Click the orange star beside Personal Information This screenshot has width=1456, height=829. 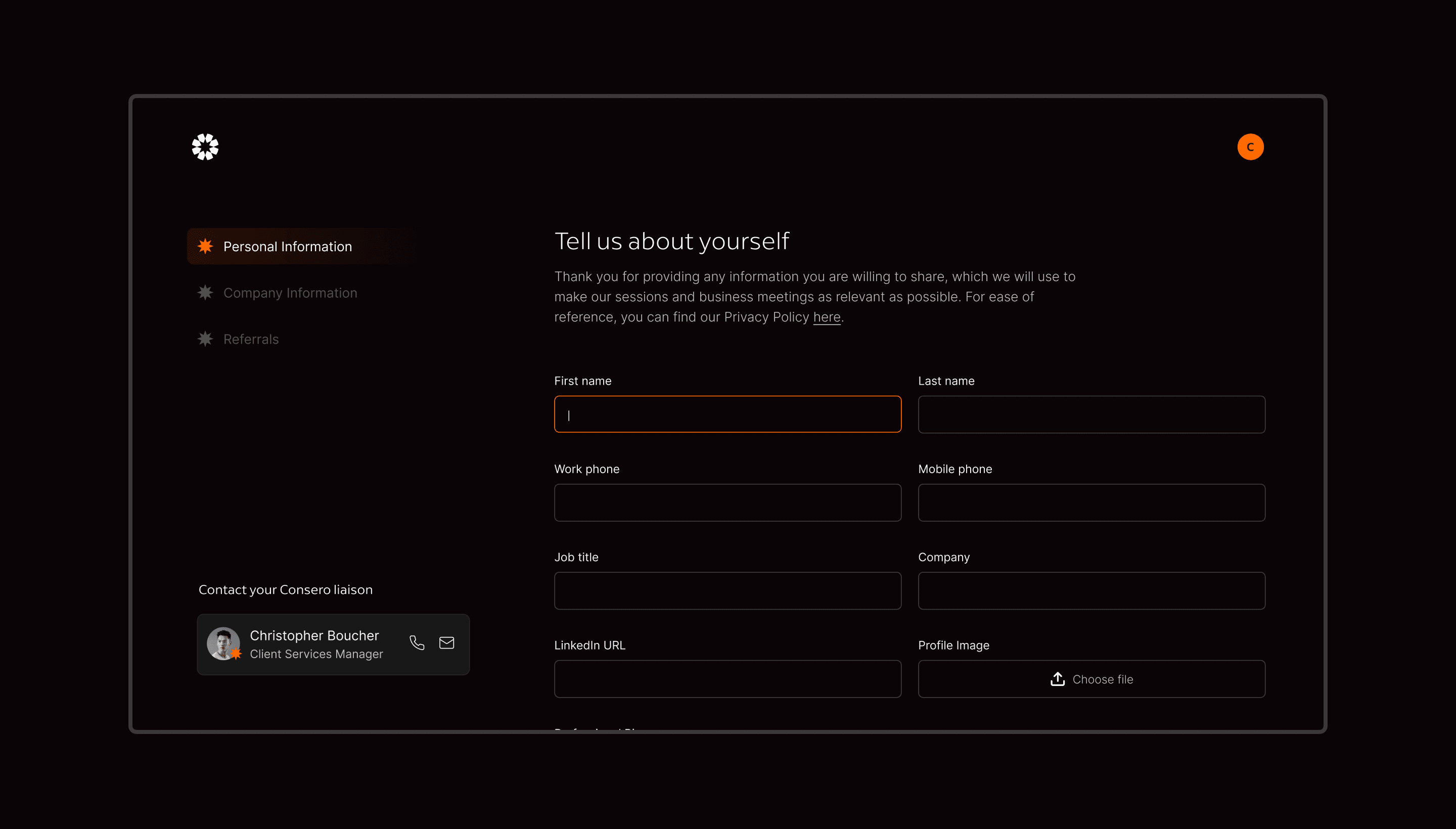205,246
